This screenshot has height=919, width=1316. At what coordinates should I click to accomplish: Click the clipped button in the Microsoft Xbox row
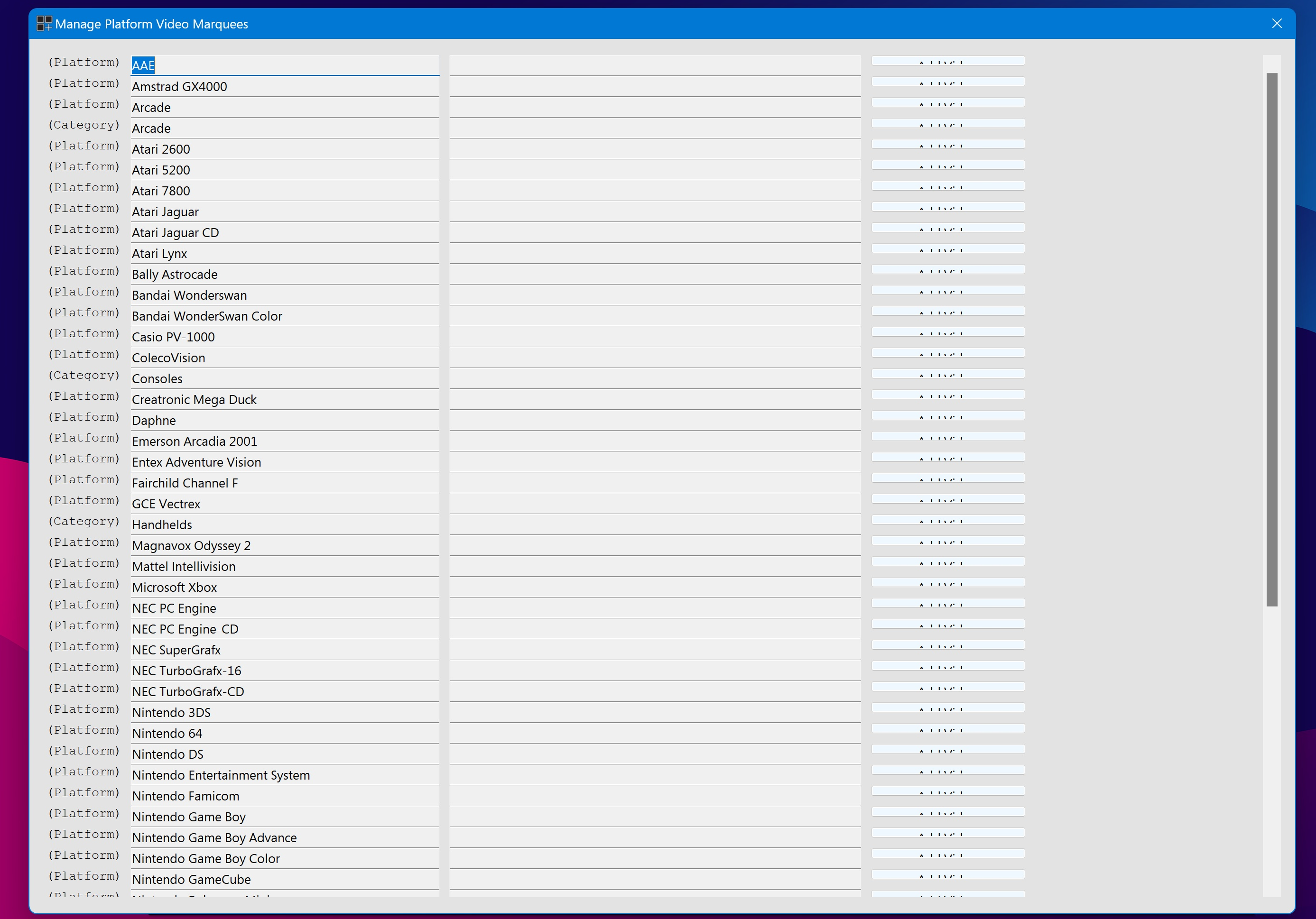(x=948, y=582)
